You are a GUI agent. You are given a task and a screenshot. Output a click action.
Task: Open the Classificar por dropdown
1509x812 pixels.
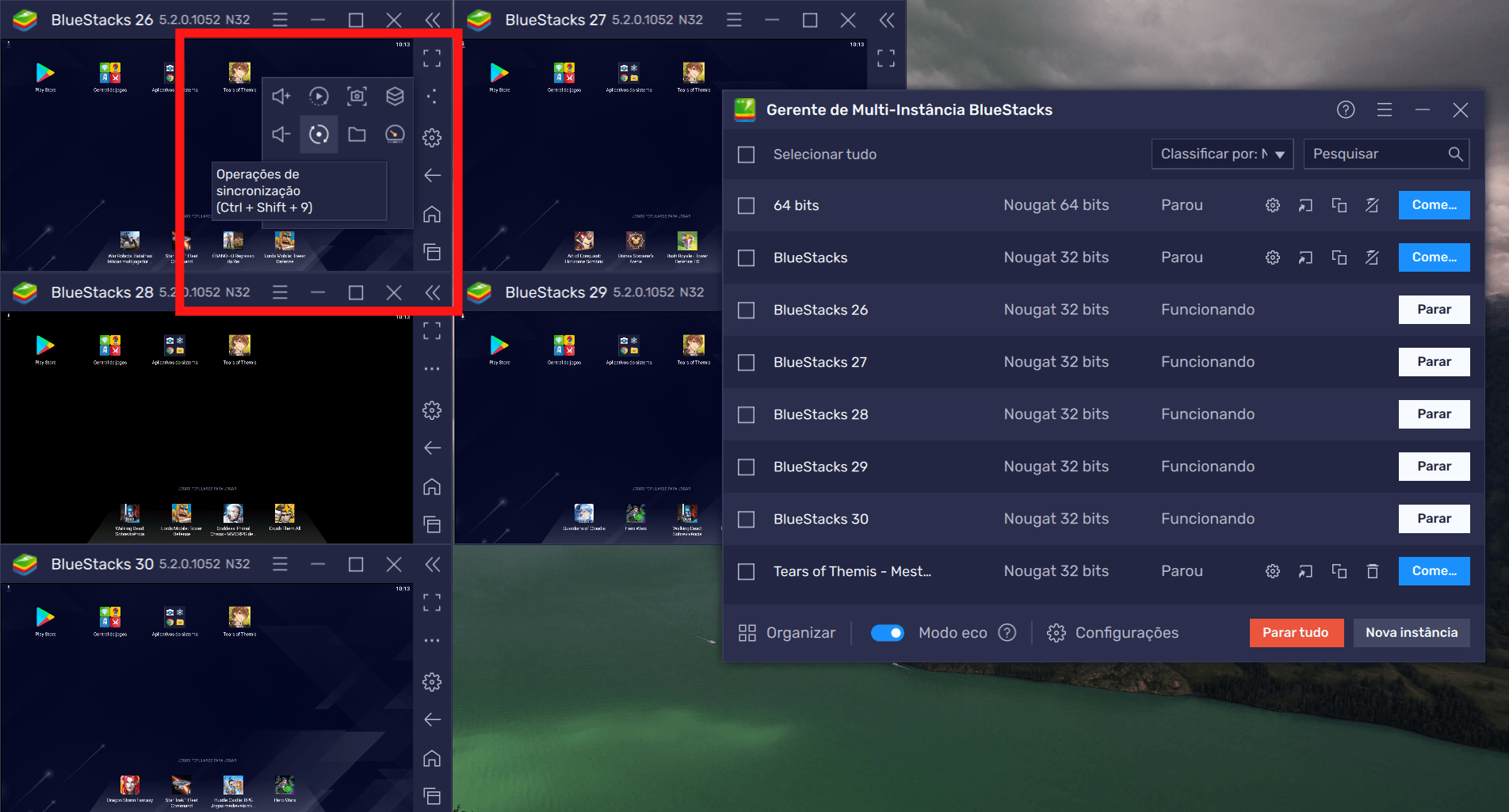tap(1222, 154)
